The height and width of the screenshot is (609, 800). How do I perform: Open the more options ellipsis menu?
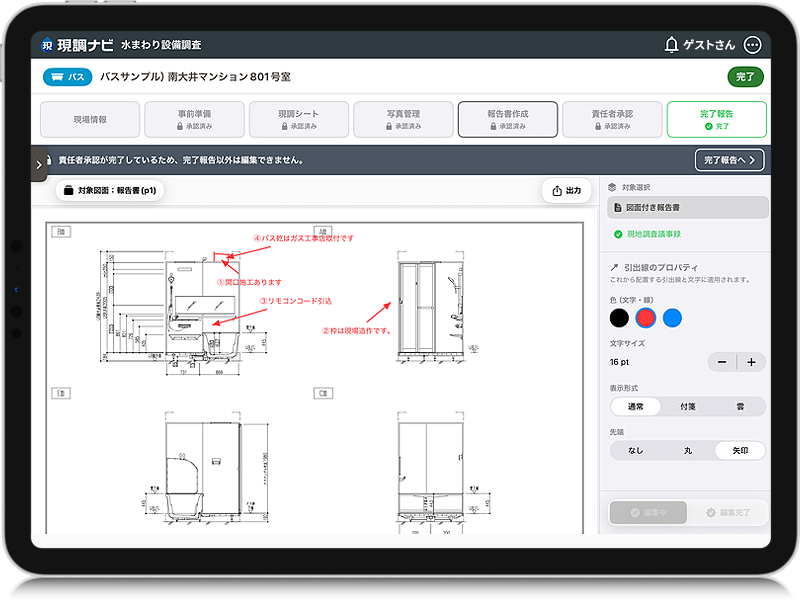pyautogui.click(x=753, y=45)
